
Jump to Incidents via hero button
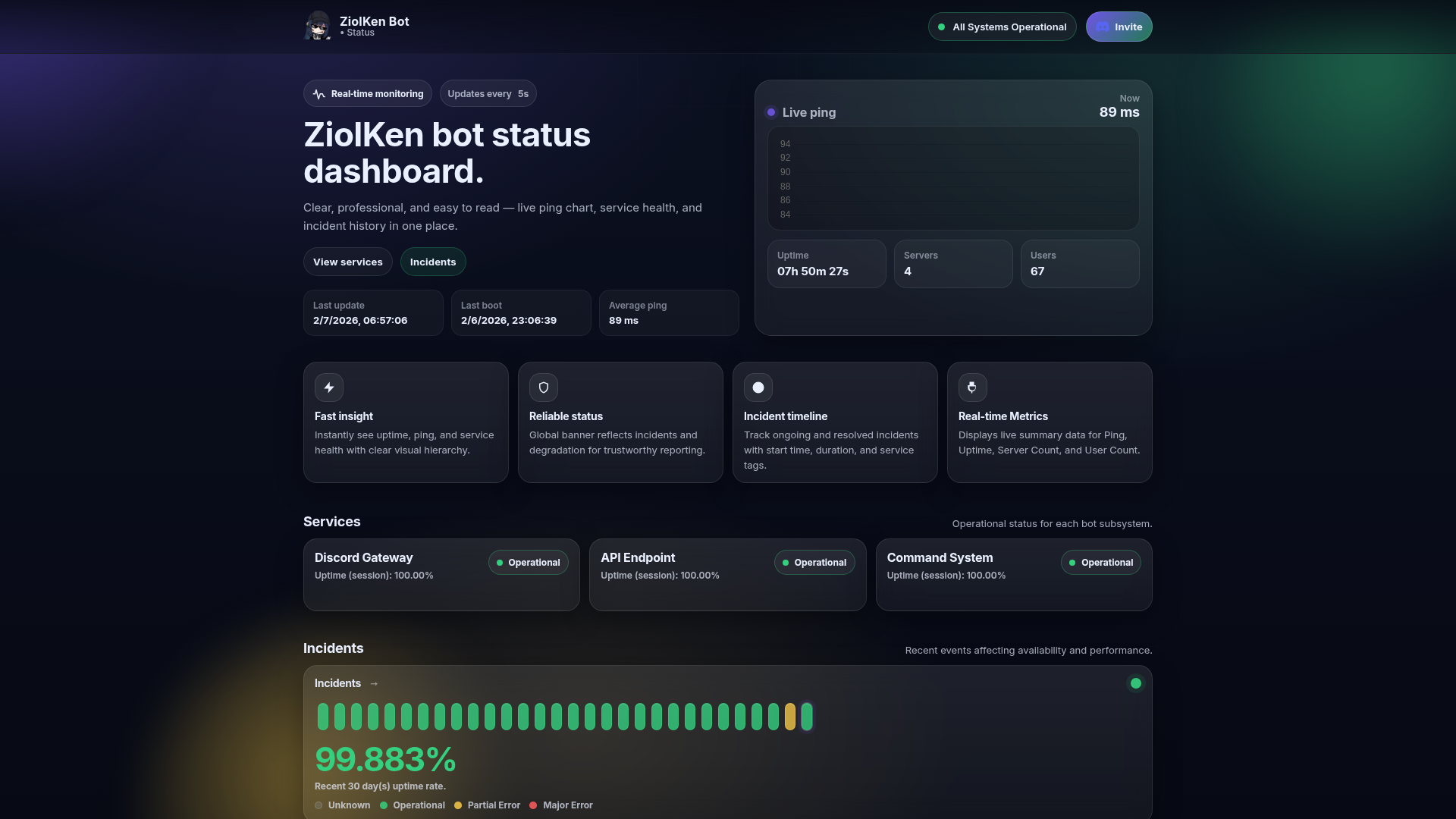(x=433, y=262)
